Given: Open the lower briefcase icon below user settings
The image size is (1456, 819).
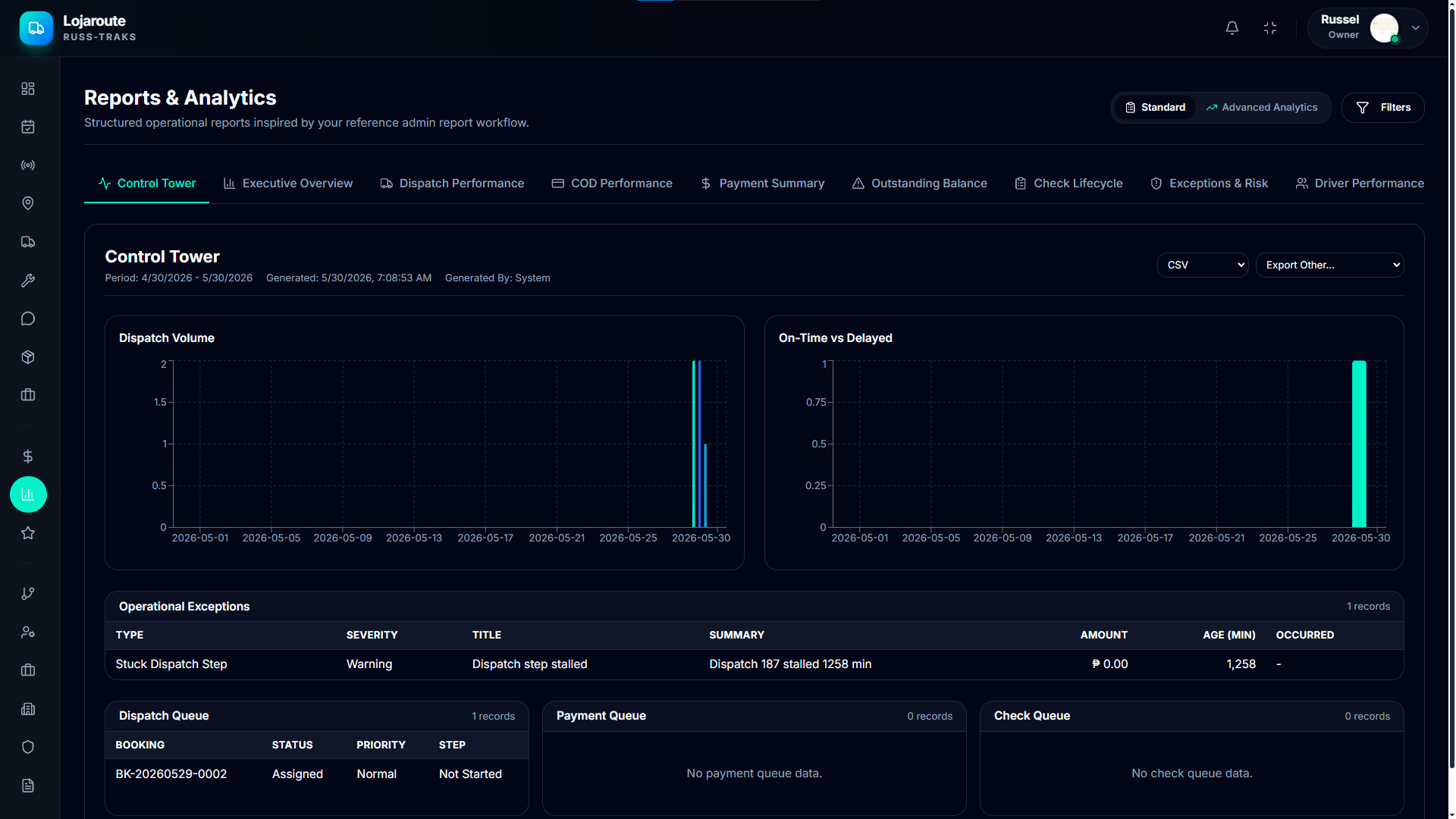Looking at the screenshot, I should [x=28, y=670].
